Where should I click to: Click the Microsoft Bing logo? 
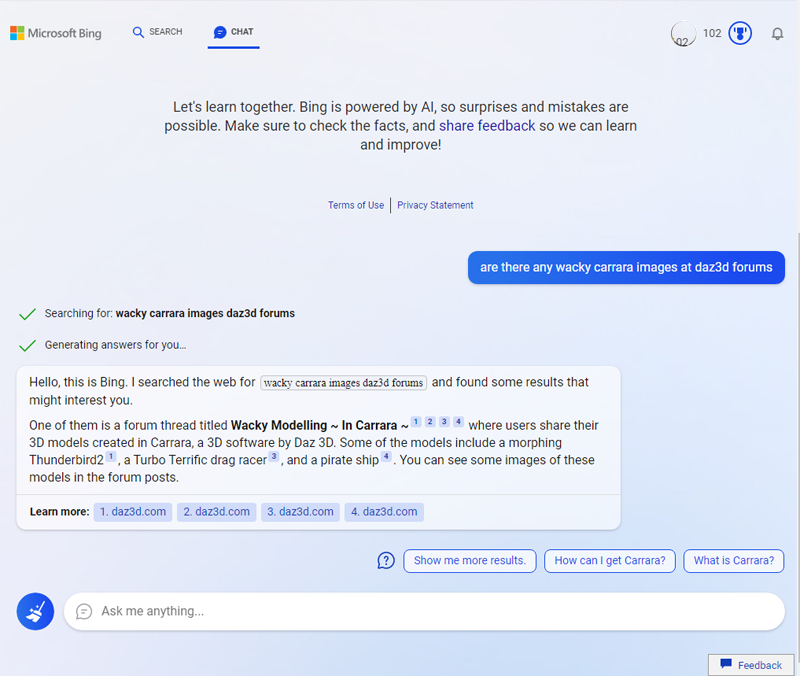coord(56,33)
